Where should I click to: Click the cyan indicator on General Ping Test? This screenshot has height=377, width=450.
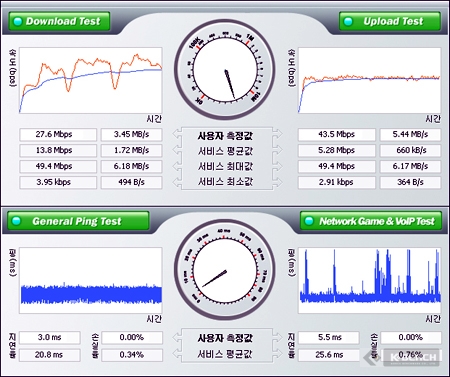coord(16,221)
